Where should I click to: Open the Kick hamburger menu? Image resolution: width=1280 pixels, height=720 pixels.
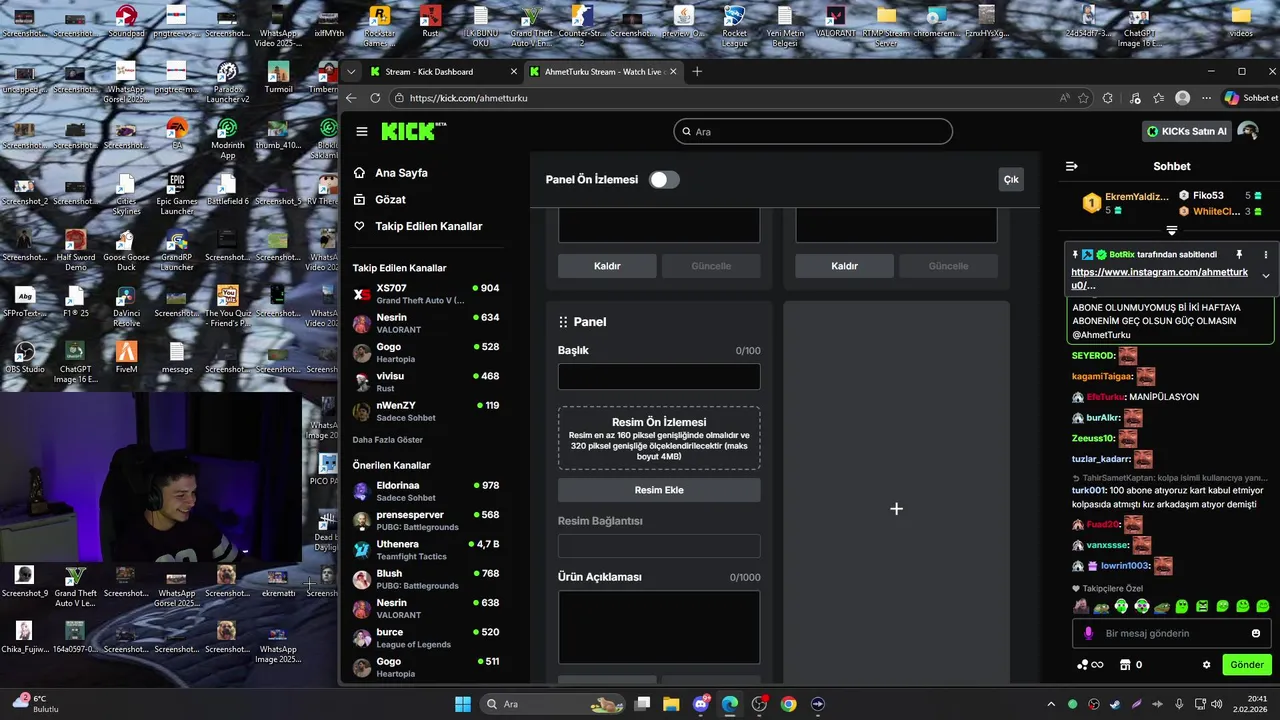point(362,131)
